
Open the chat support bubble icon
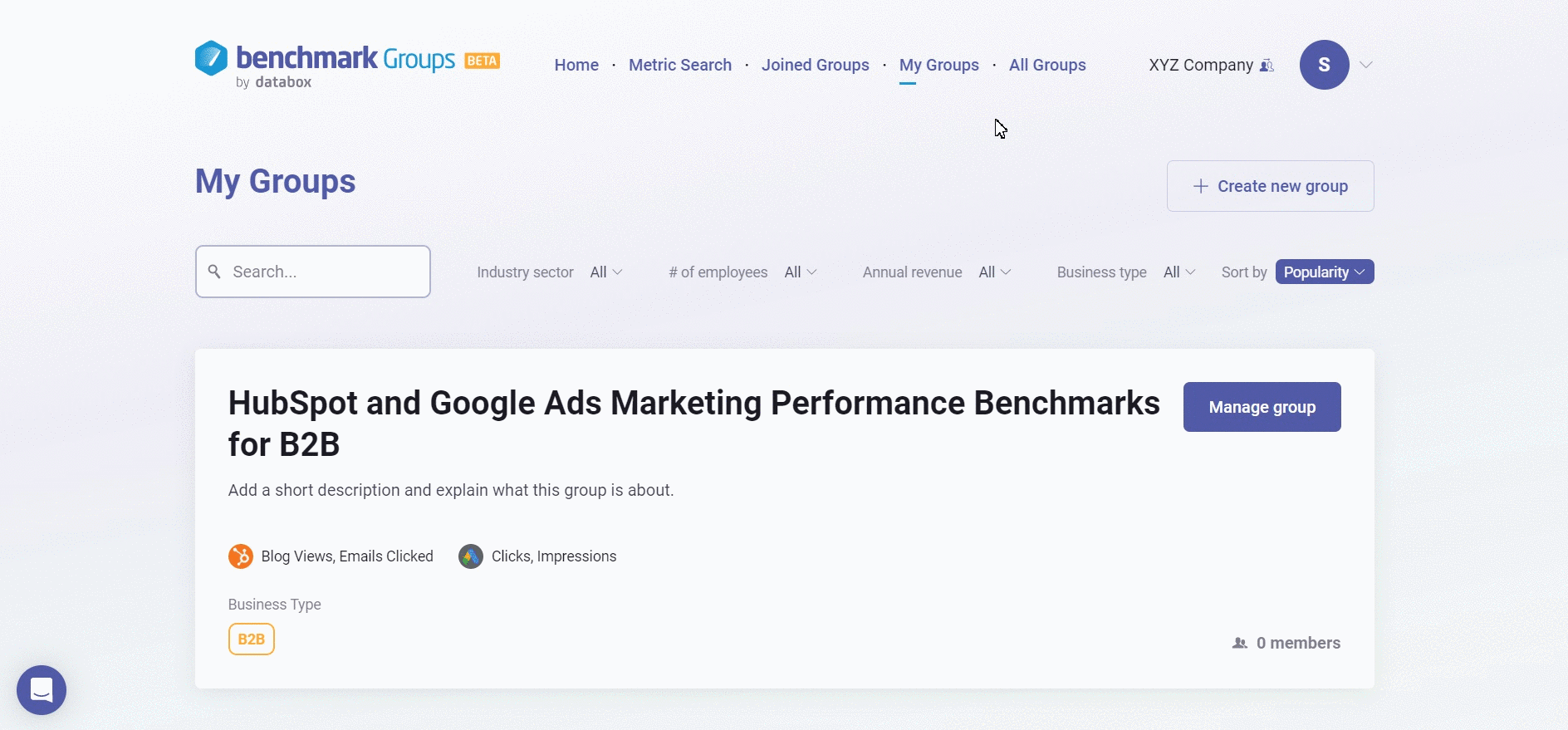click(42, 689)
